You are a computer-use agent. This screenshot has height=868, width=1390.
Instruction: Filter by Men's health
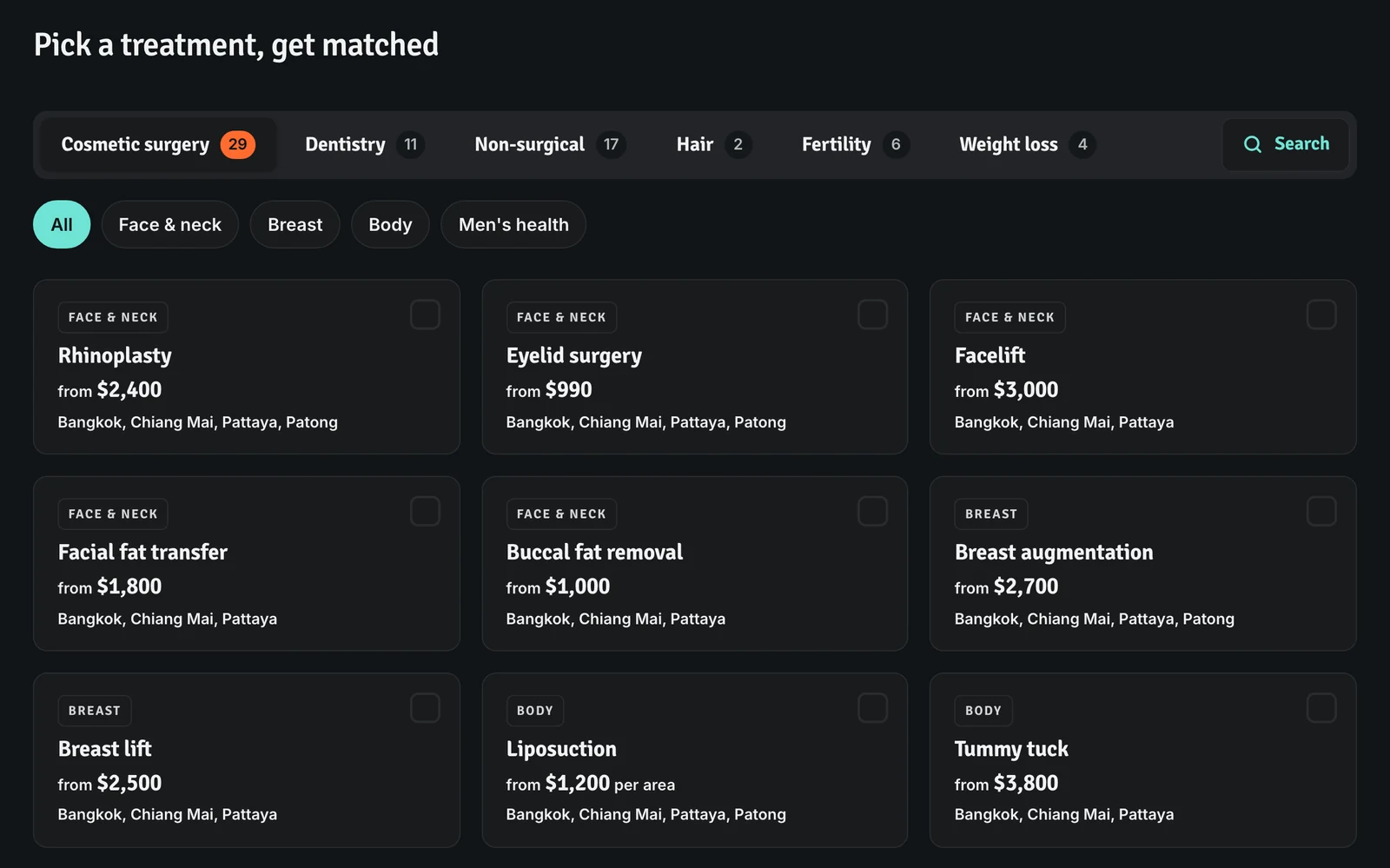pos(513,224)
